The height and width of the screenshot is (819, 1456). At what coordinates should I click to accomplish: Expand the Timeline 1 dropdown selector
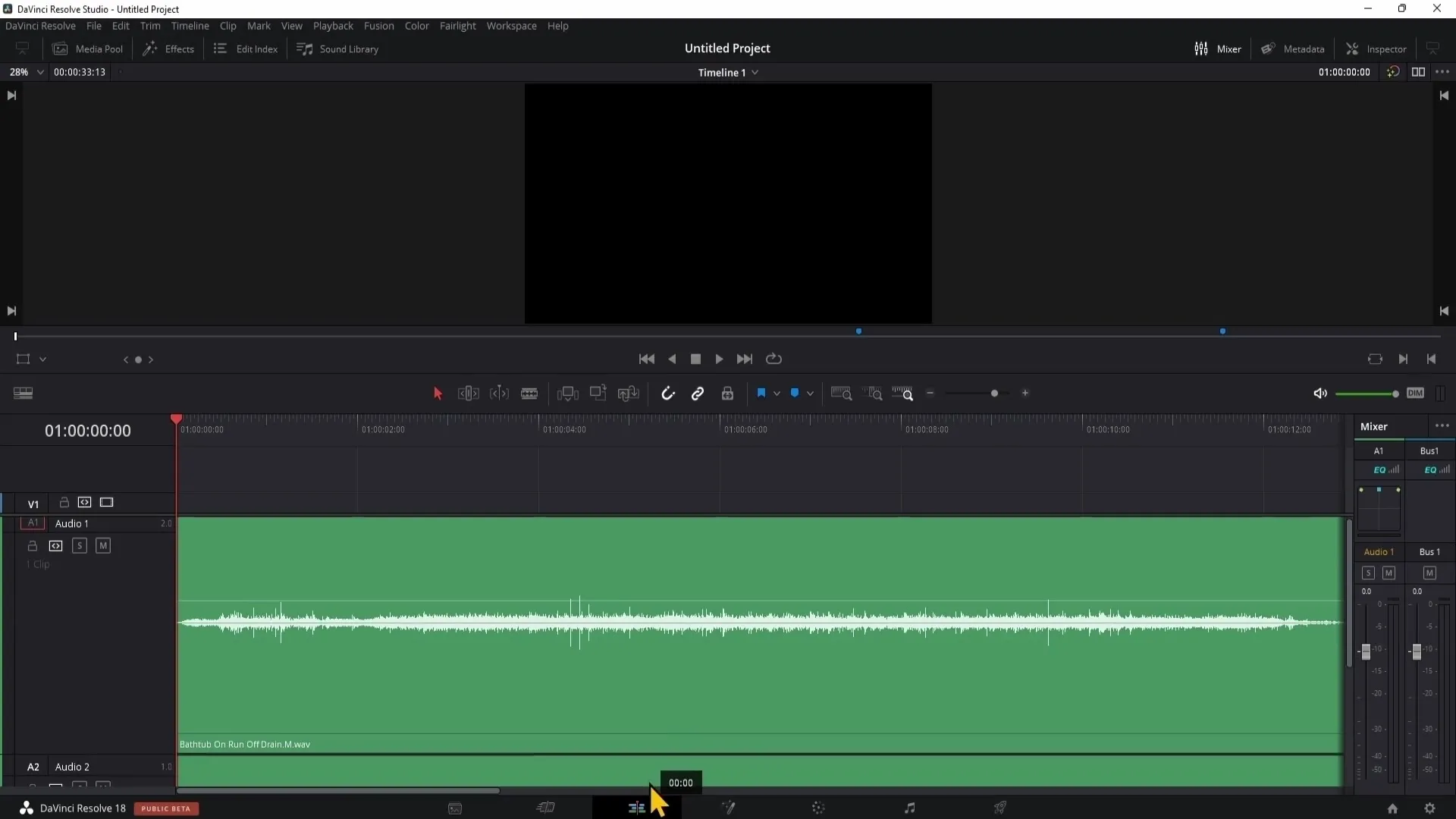point(757,72)
